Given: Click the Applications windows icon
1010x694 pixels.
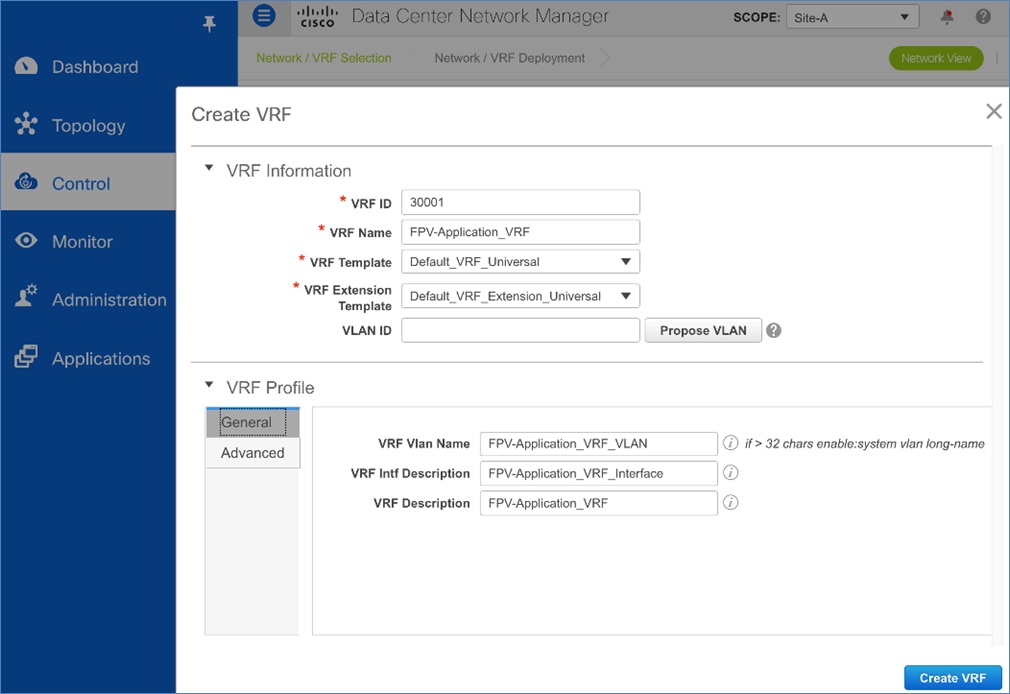Looking at the screenshot, I should click(26, 356).
